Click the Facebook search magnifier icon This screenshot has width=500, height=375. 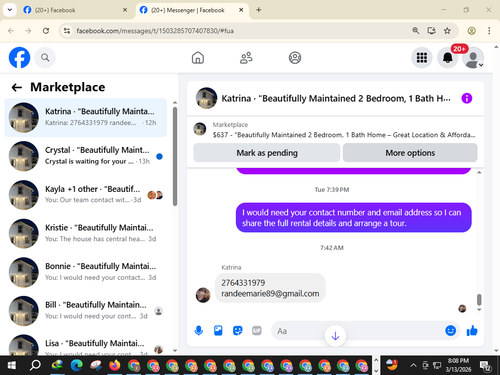45,58
